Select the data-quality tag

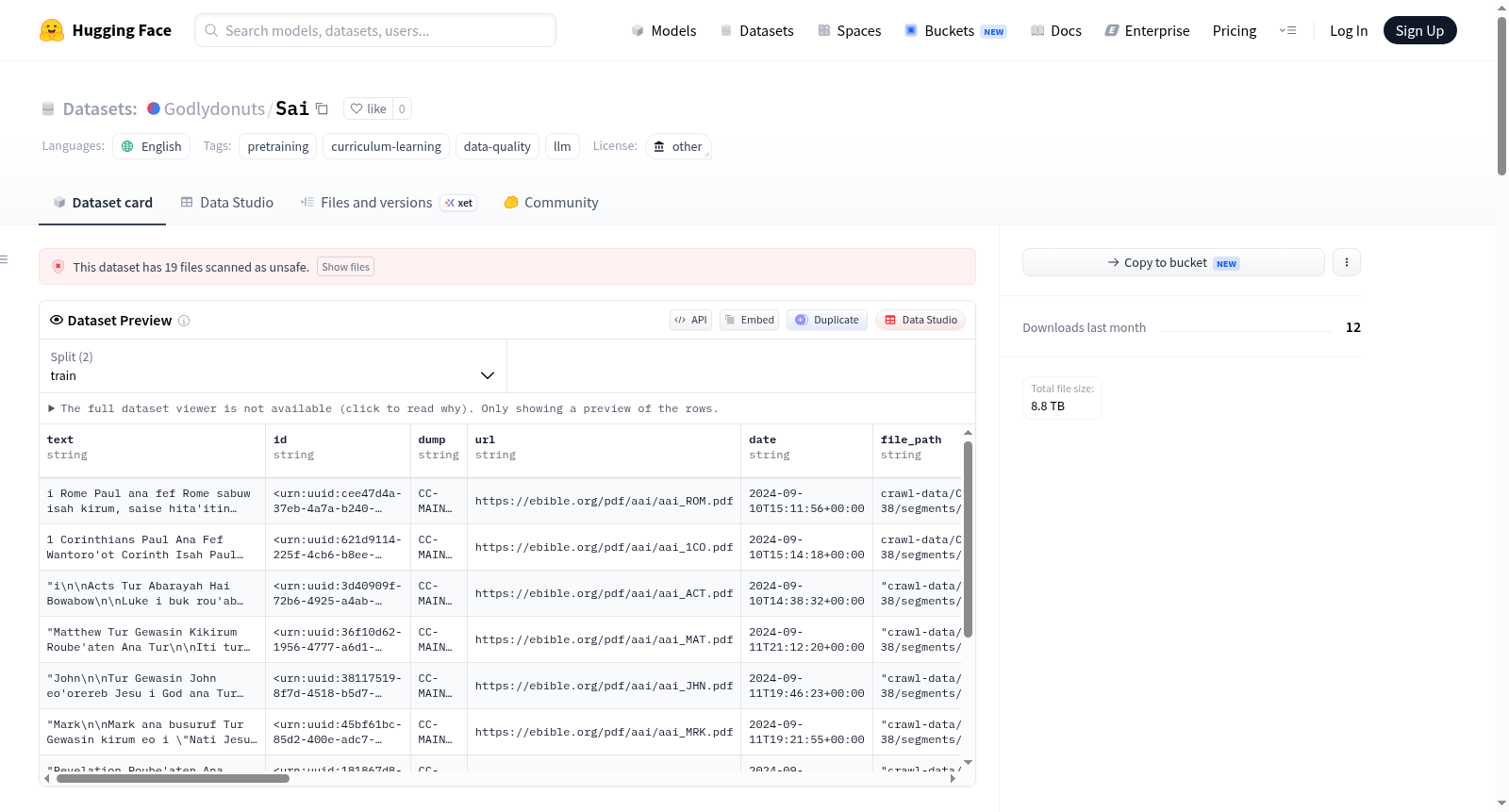pos(497,146)
